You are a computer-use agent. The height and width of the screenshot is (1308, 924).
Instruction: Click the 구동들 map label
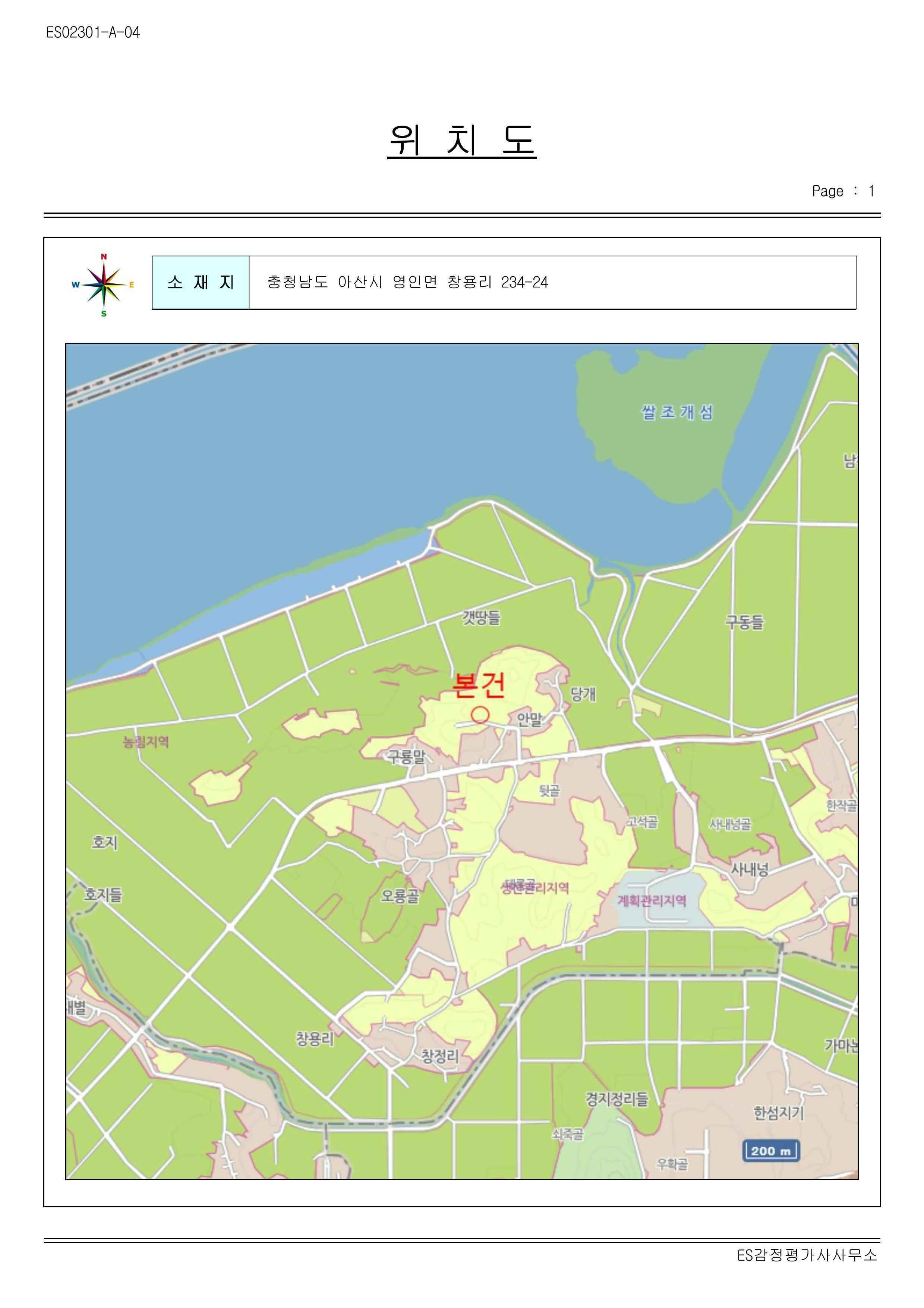(x=744, y=622)
